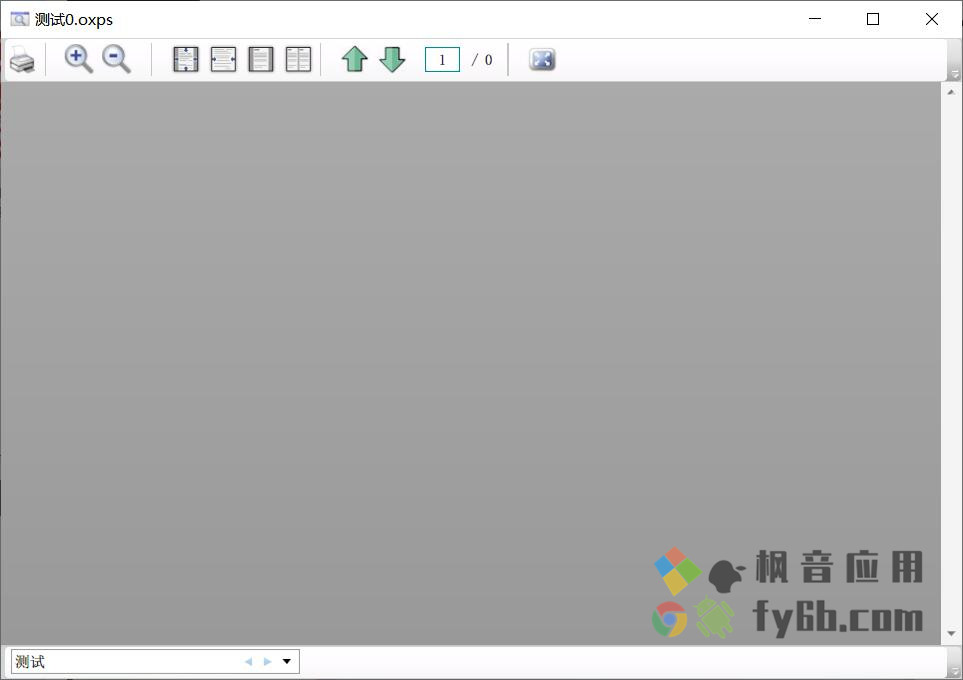Viewport: 963px width, 680px height.
Task: Go to next page with down arrow
Action: tap(392, 60)
